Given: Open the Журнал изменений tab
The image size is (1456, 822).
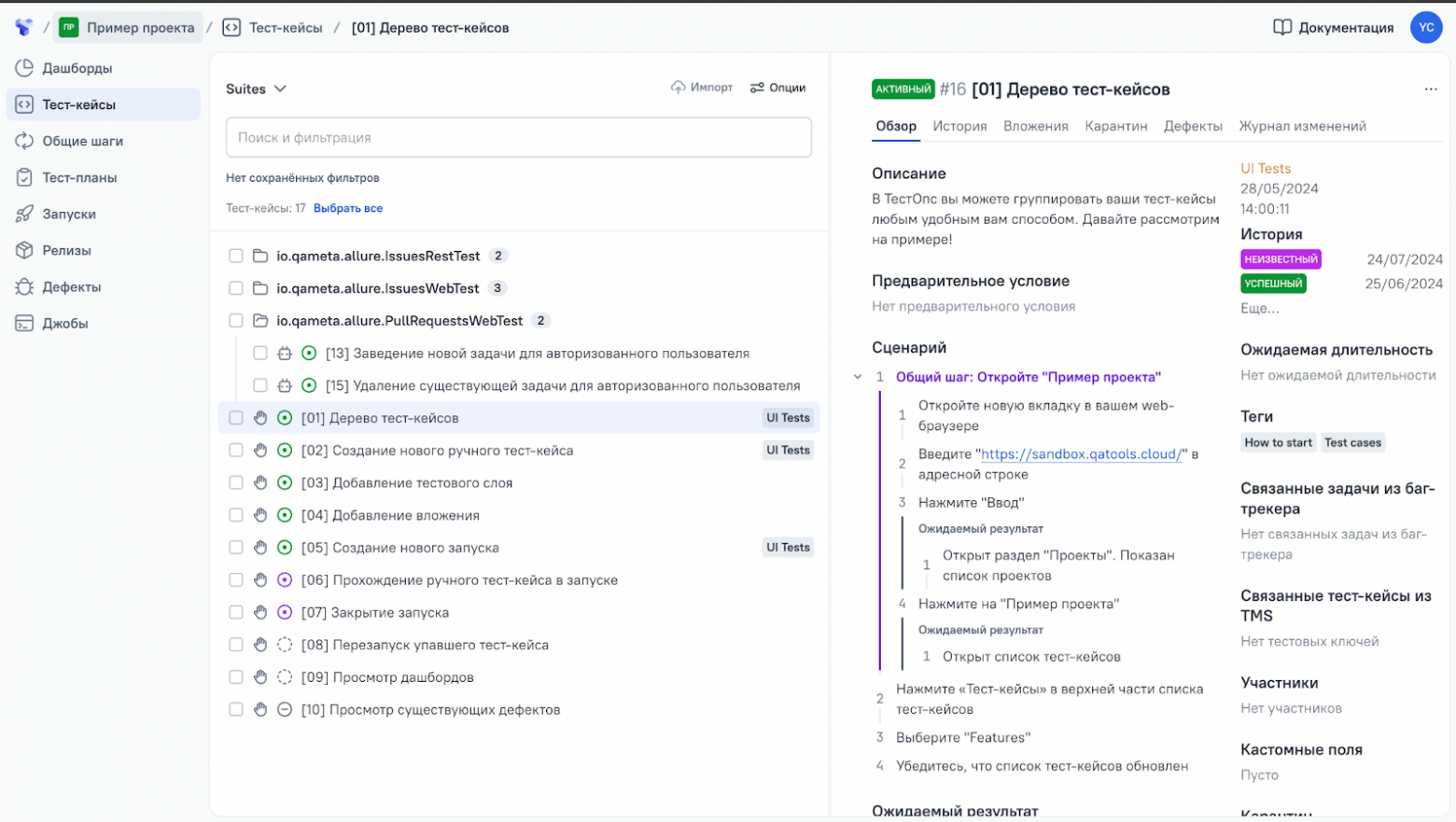Looking at the screenshot, I should [1302, 126].
